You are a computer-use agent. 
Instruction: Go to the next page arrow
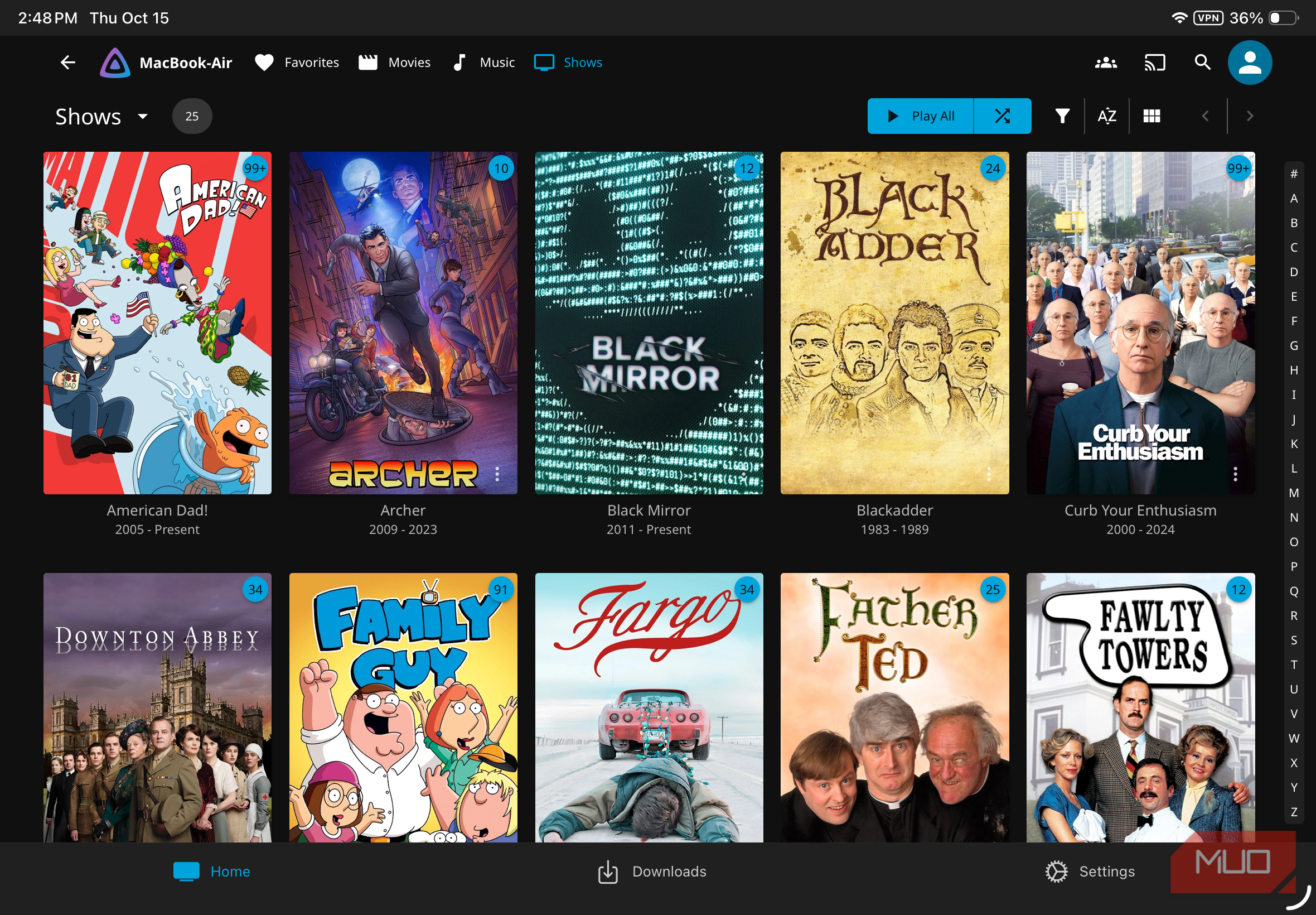click(x=1250, y=117)
